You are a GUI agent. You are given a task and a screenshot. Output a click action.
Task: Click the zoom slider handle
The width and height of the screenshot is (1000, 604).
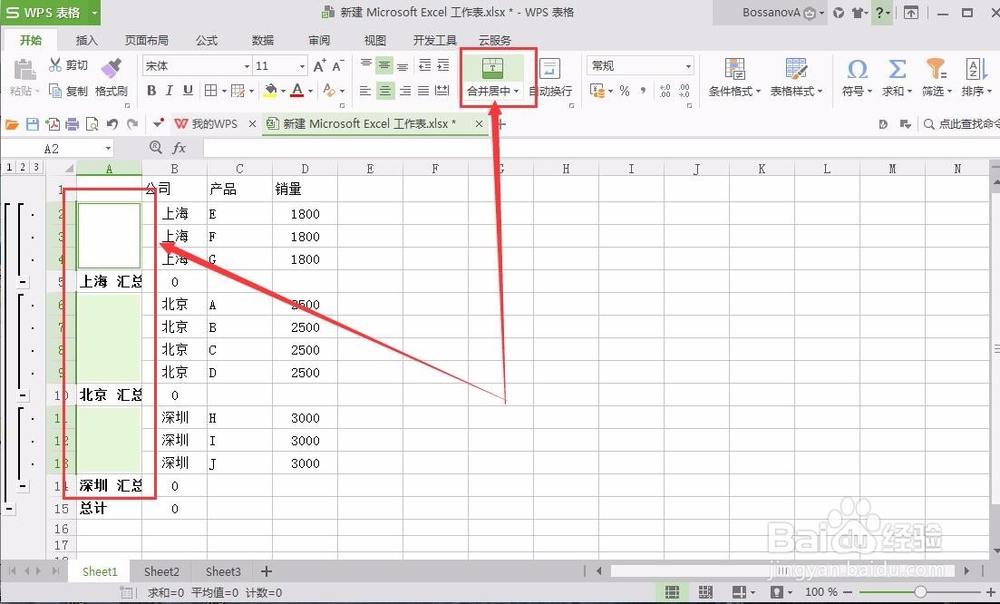tap(920, 592)
